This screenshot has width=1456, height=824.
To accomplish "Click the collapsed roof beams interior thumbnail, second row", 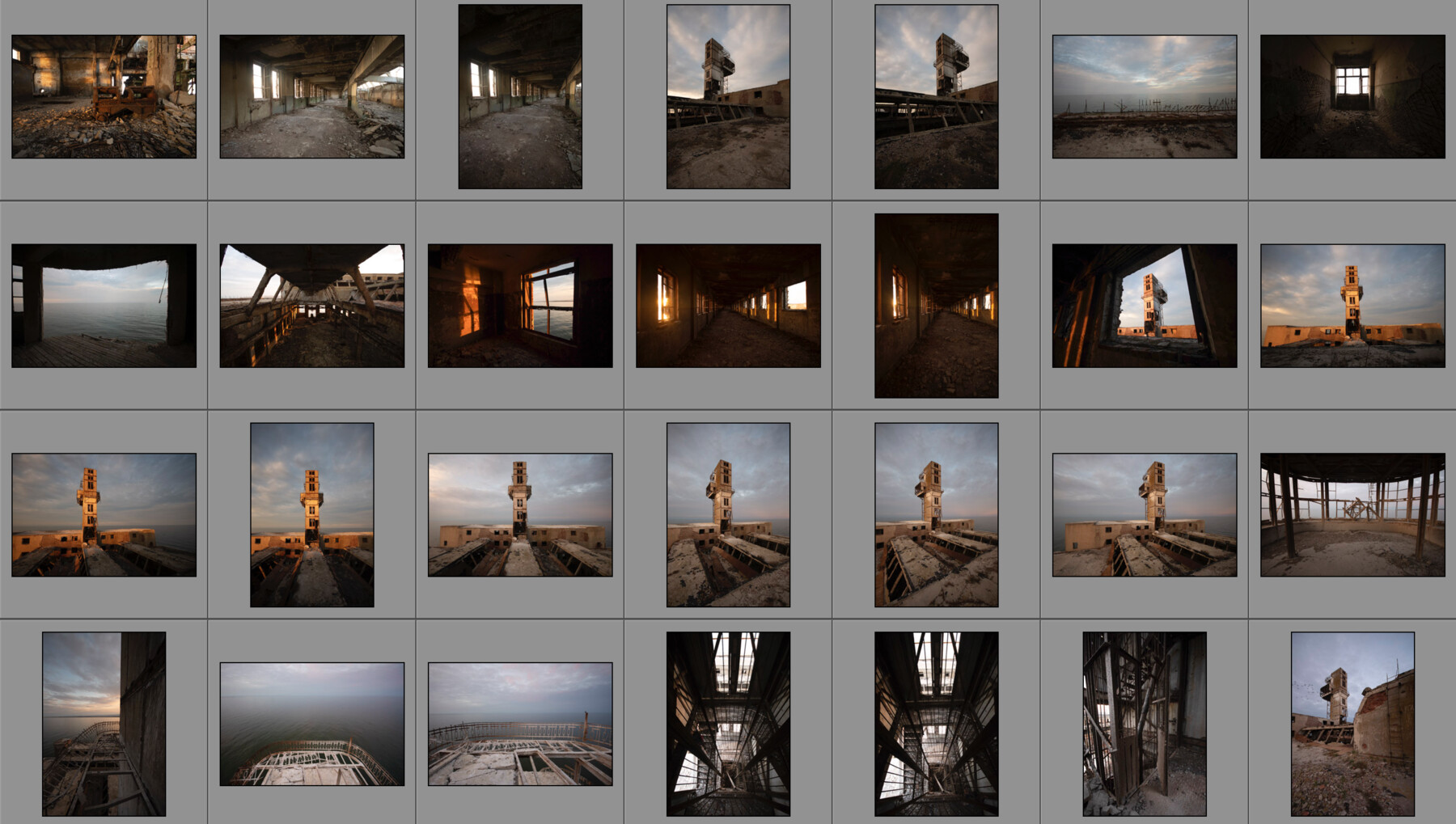I will [311, 305].
